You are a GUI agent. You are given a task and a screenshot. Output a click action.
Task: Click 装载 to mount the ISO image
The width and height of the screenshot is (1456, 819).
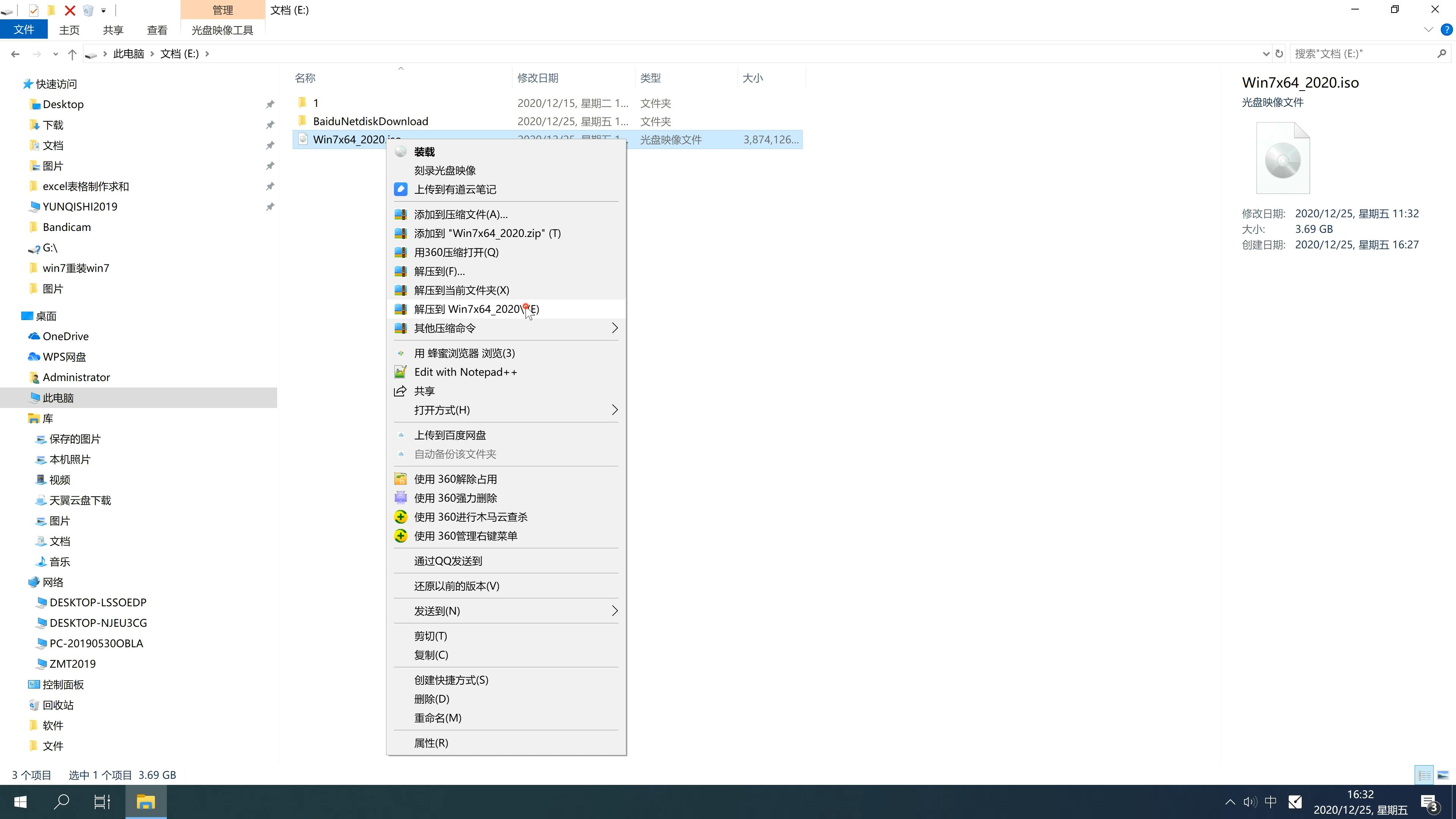click(425, 151)
